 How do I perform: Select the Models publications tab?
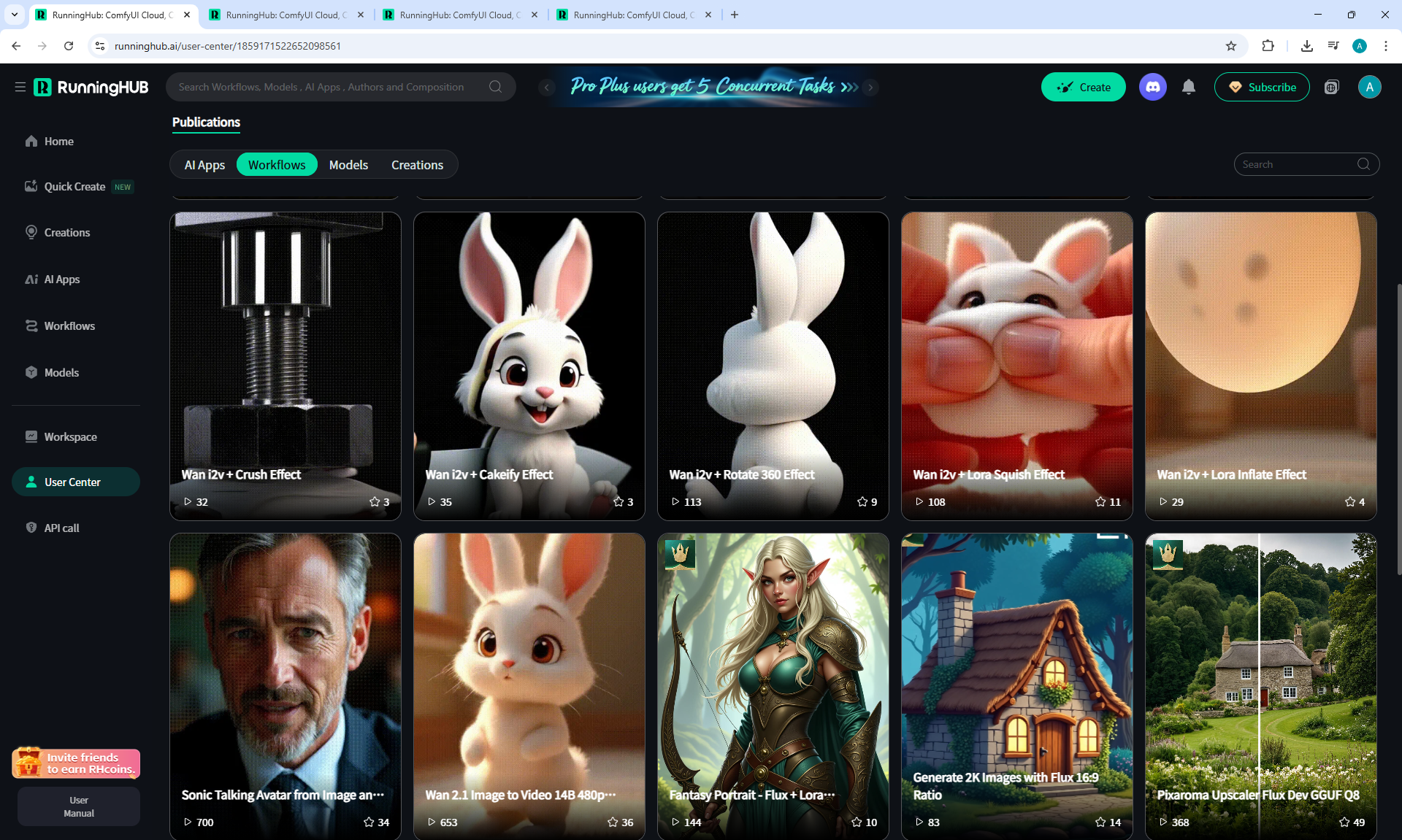[348, 165]
